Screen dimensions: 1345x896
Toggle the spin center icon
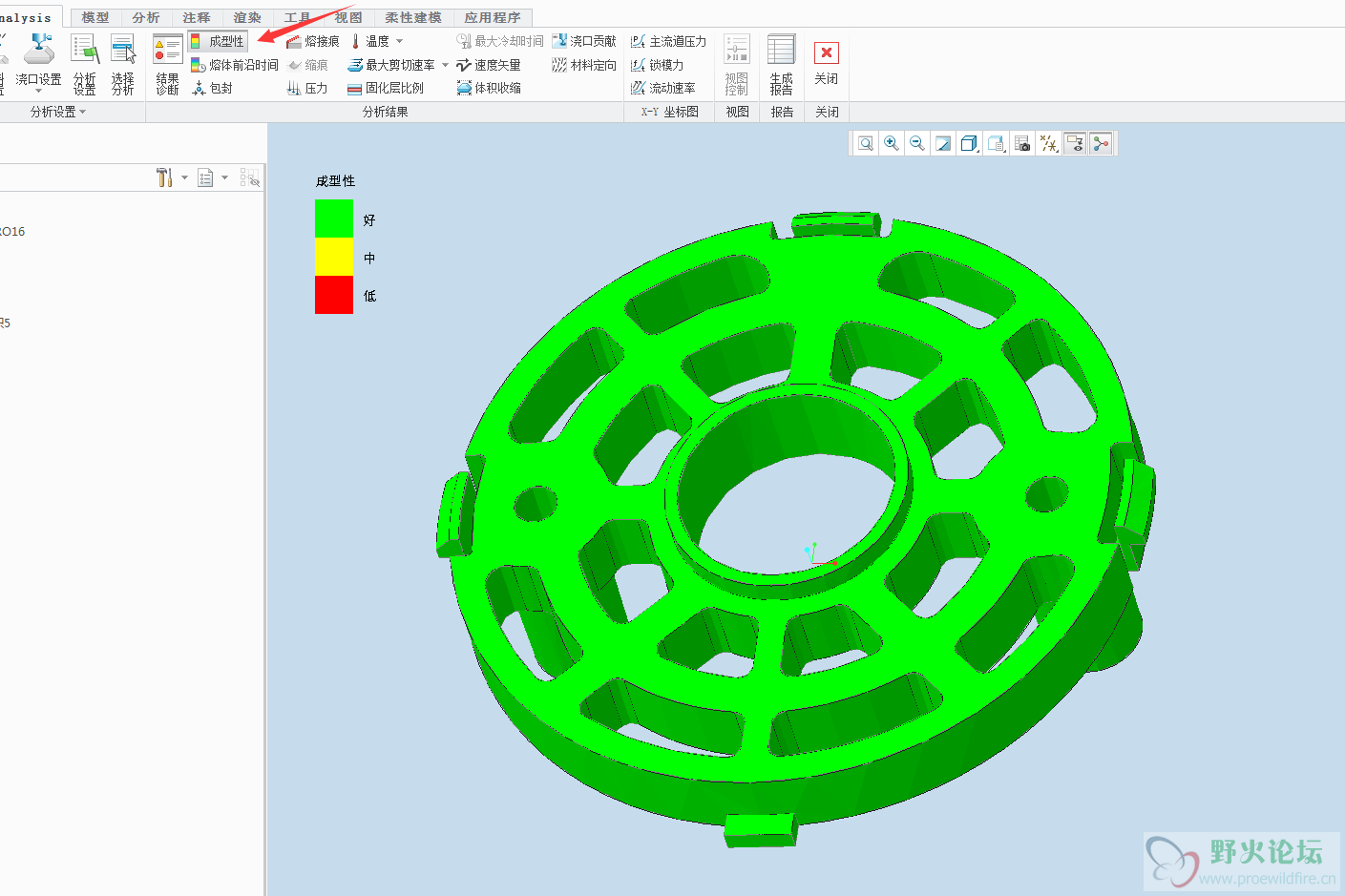coord(1101,143)
